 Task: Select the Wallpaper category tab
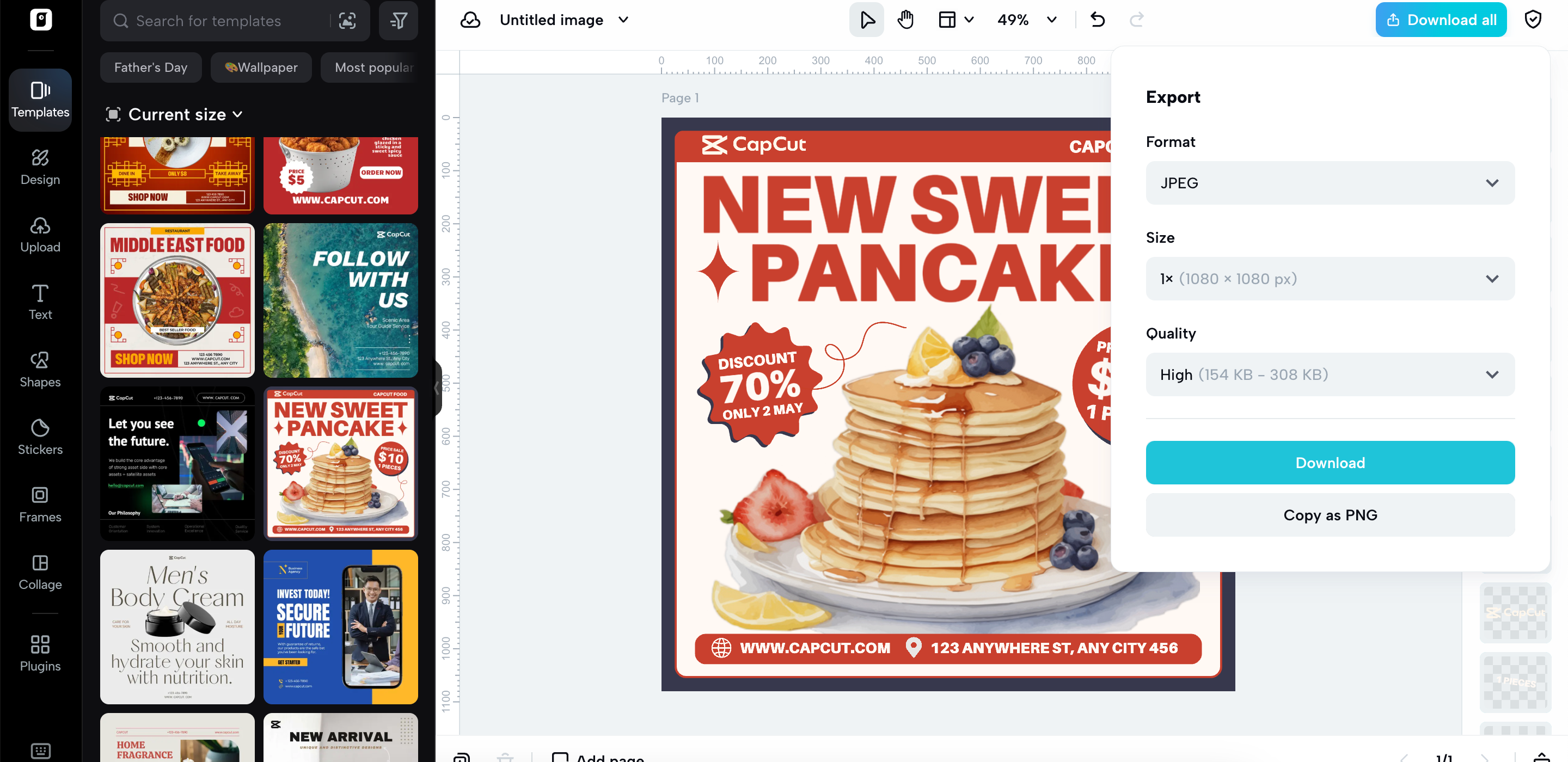pos(261,67)
